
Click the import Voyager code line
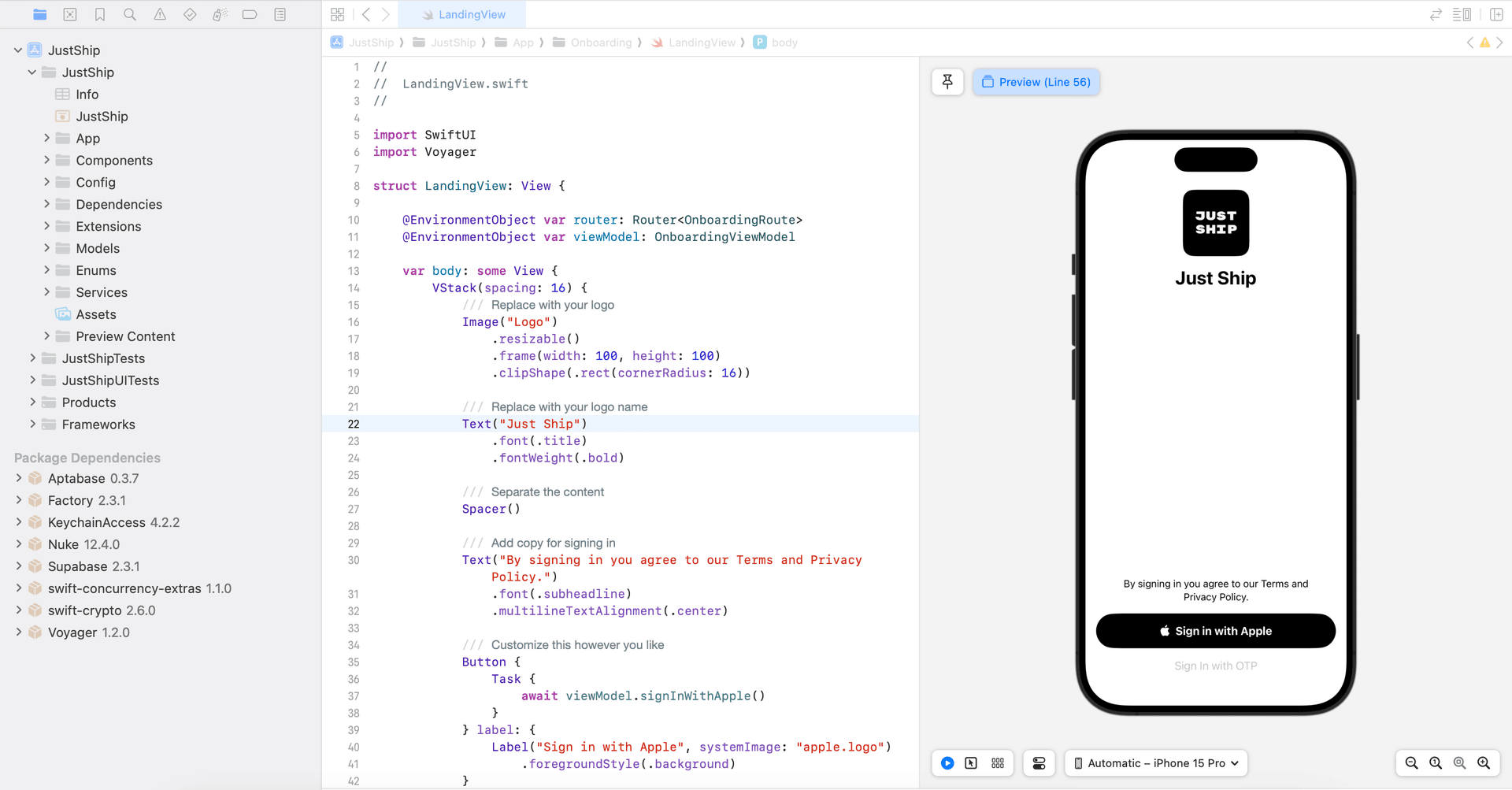(x=424, y=152)
